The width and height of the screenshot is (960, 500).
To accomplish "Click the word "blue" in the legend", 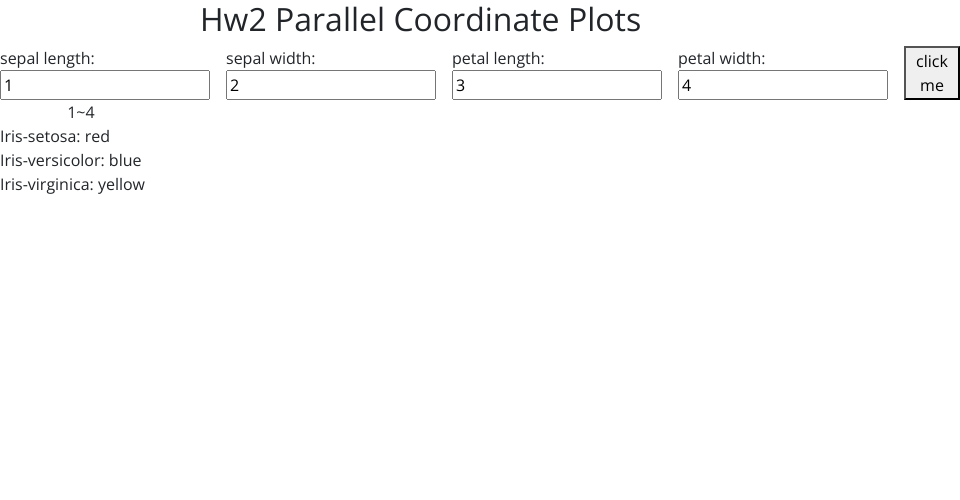I will (125, 160).
